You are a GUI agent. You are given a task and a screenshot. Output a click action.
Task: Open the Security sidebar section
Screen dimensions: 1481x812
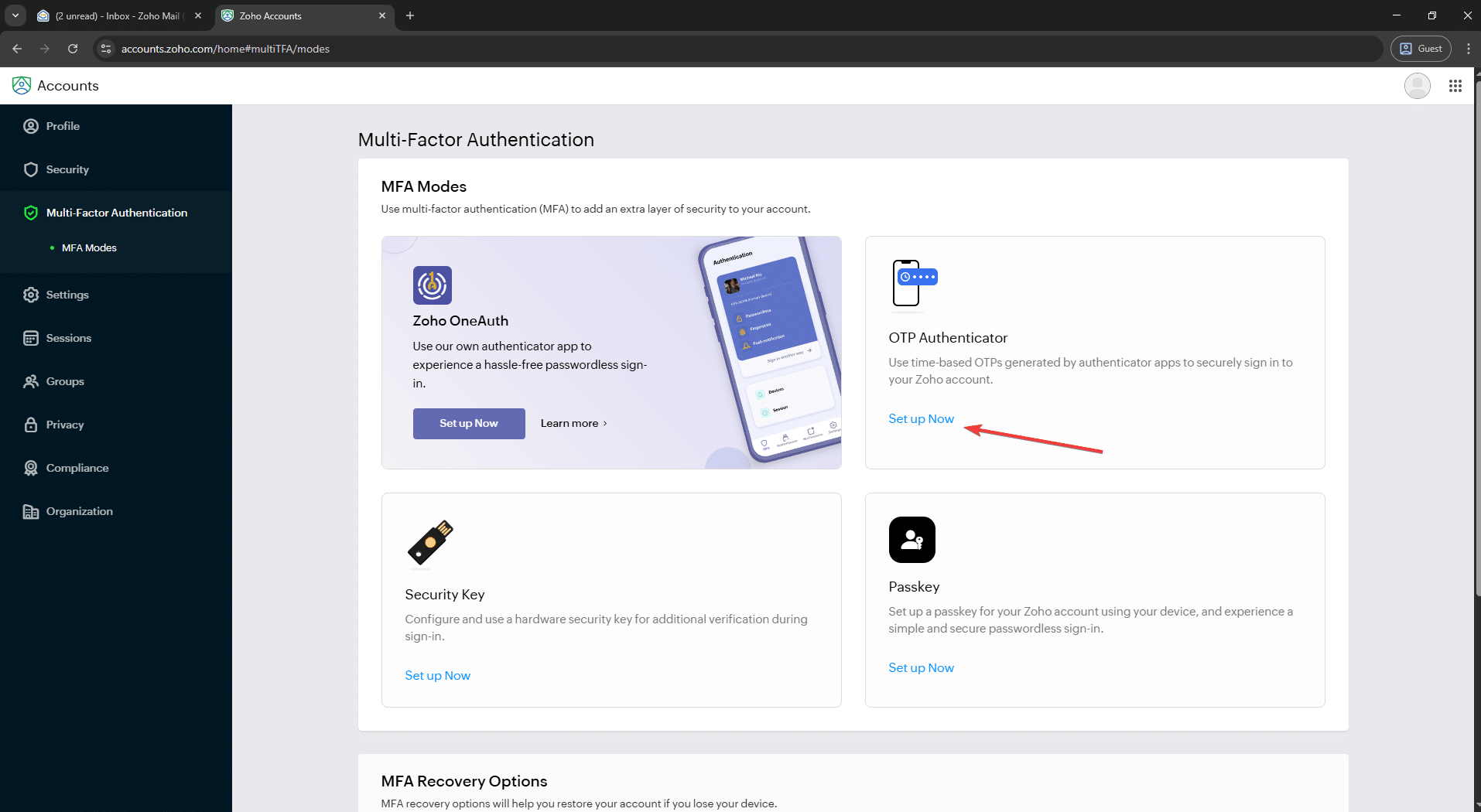[67, 169]
